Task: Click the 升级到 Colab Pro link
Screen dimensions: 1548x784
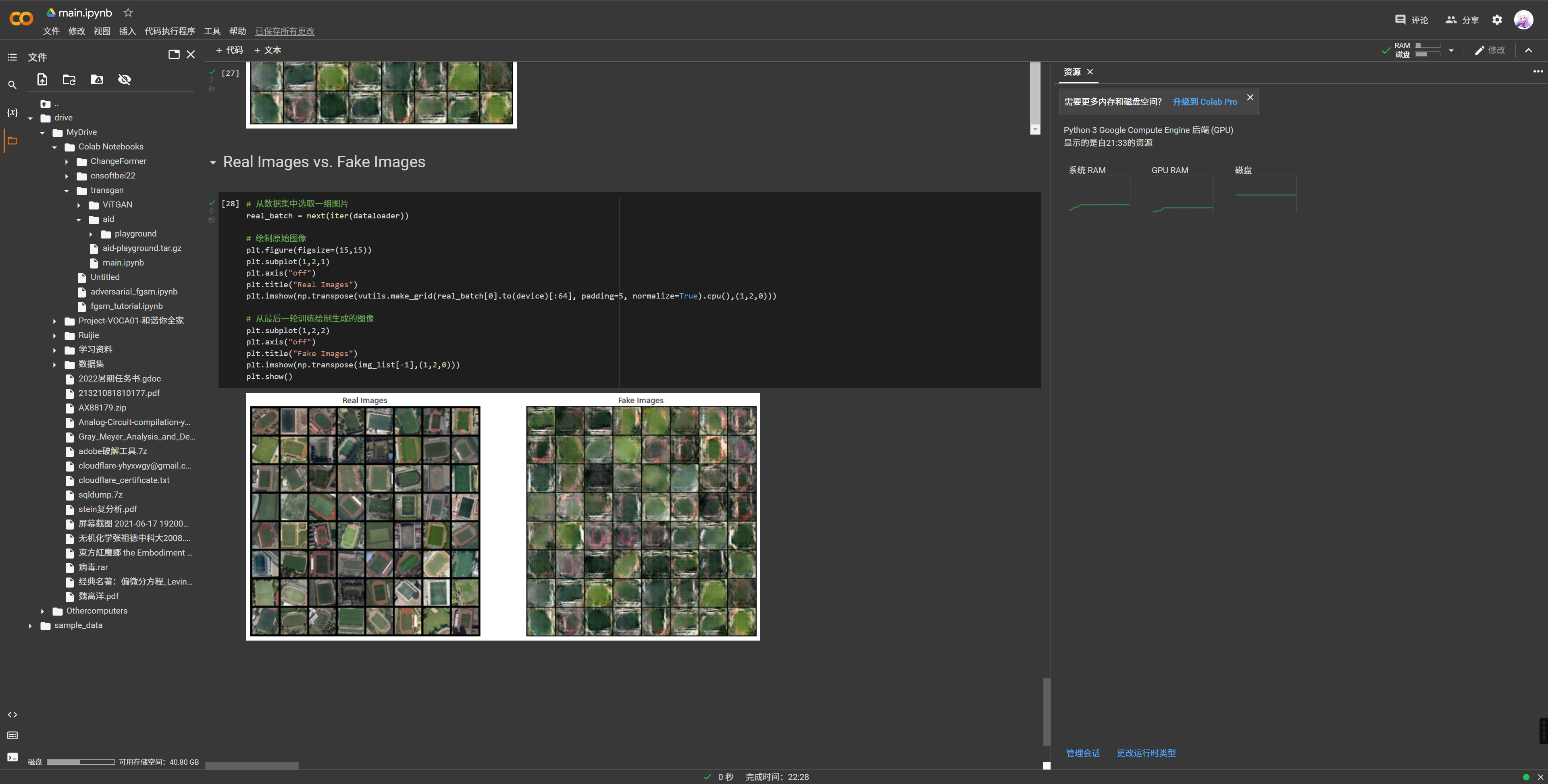Action: pyautogui.click(x=1204, y=102)
